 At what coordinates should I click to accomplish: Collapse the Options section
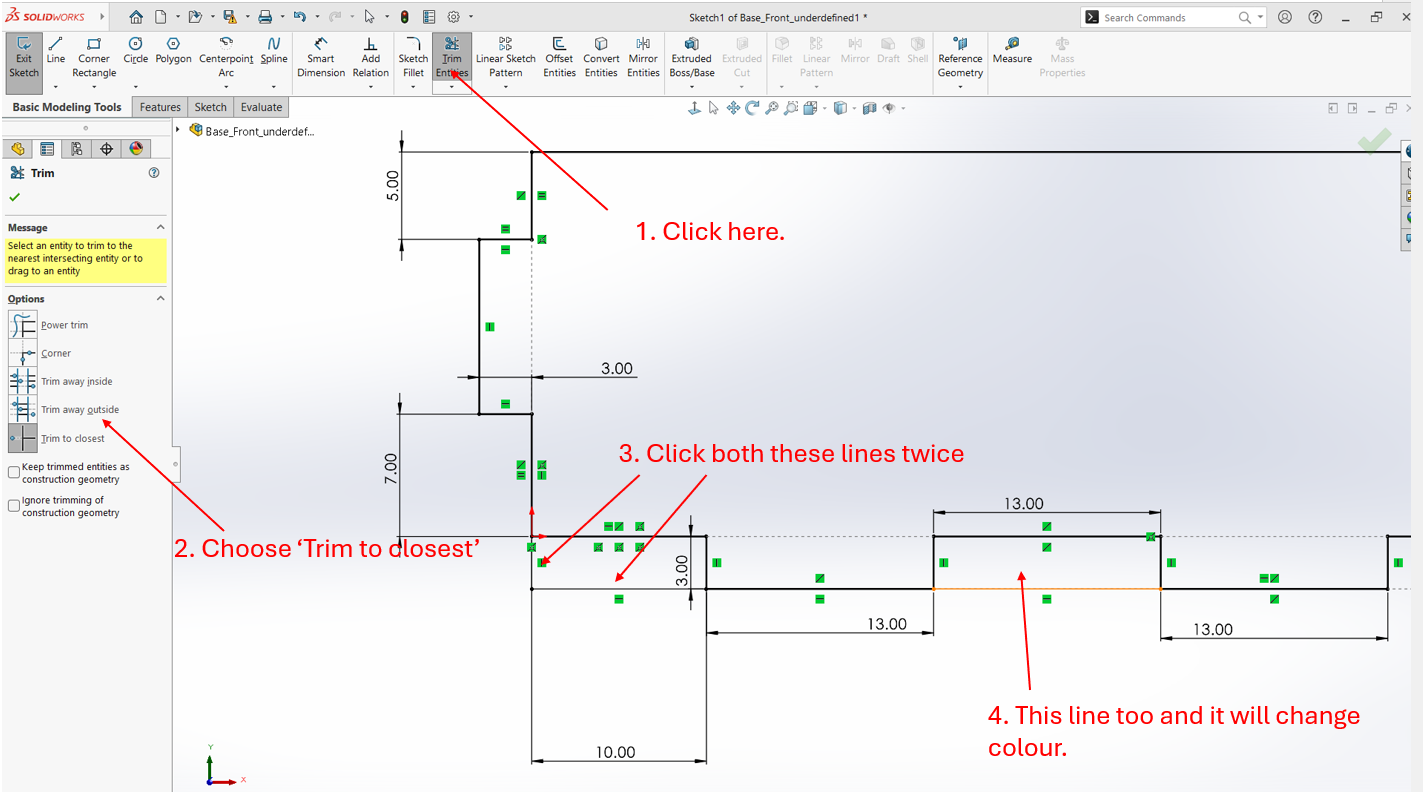(x=161, y=299)
